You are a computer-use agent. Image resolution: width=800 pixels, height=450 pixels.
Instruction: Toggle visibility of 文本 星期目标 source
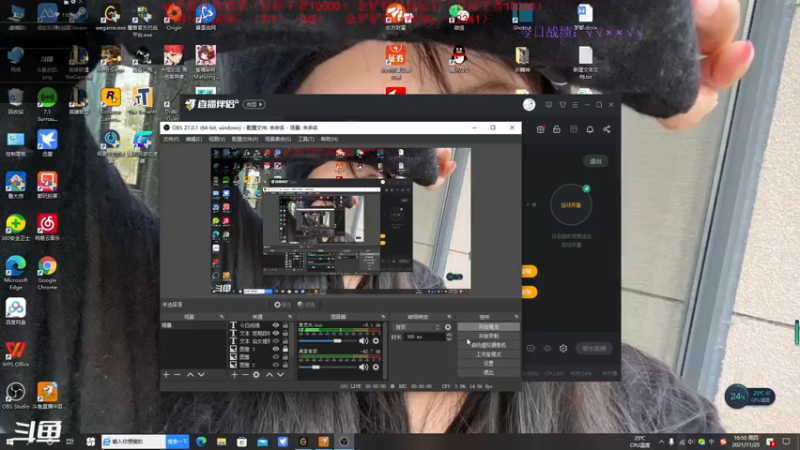pyautogui.click(x=276, y=333)
